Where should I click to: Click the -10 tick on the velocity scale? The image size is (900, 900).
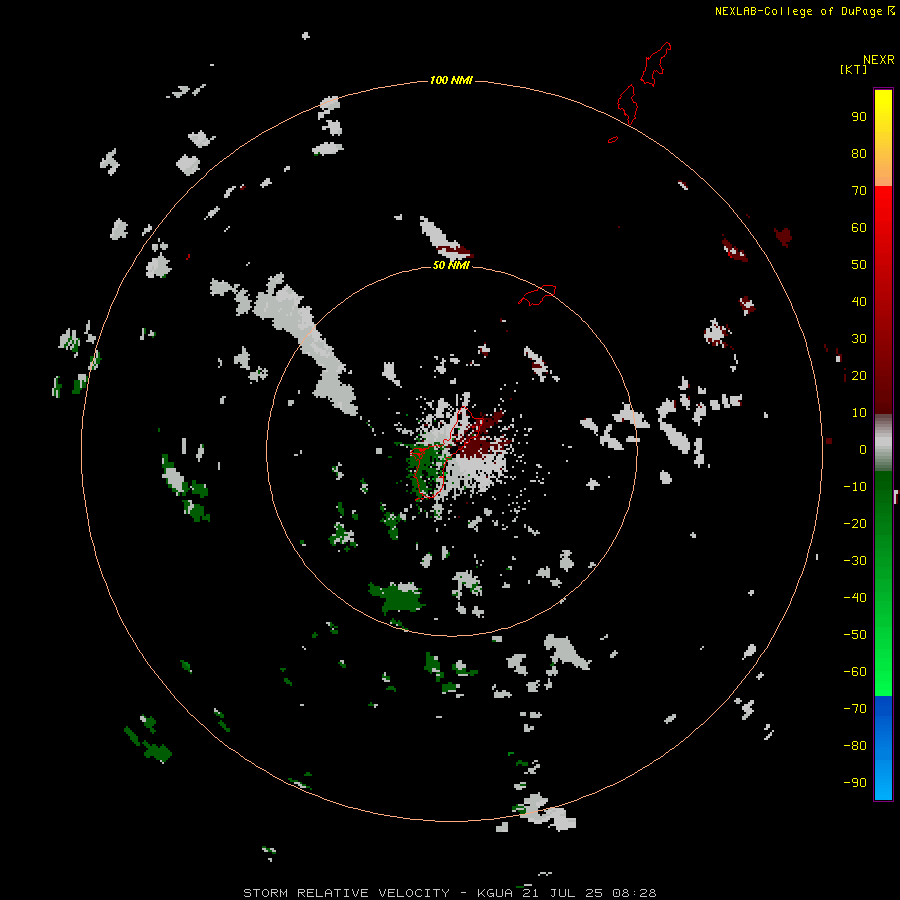855,487
